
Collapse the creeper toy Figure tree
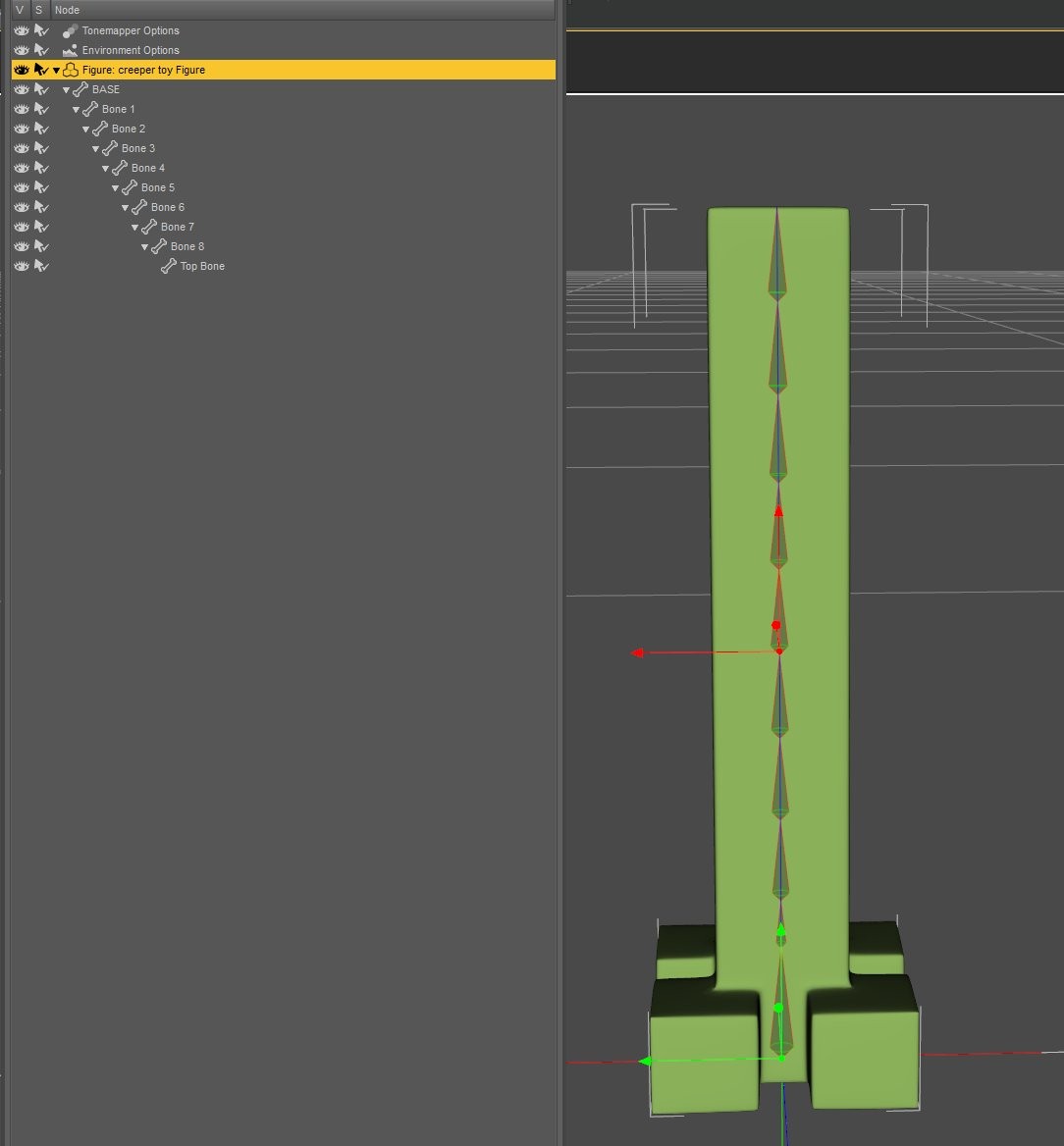pyautogui.click(x=56, y=70)
